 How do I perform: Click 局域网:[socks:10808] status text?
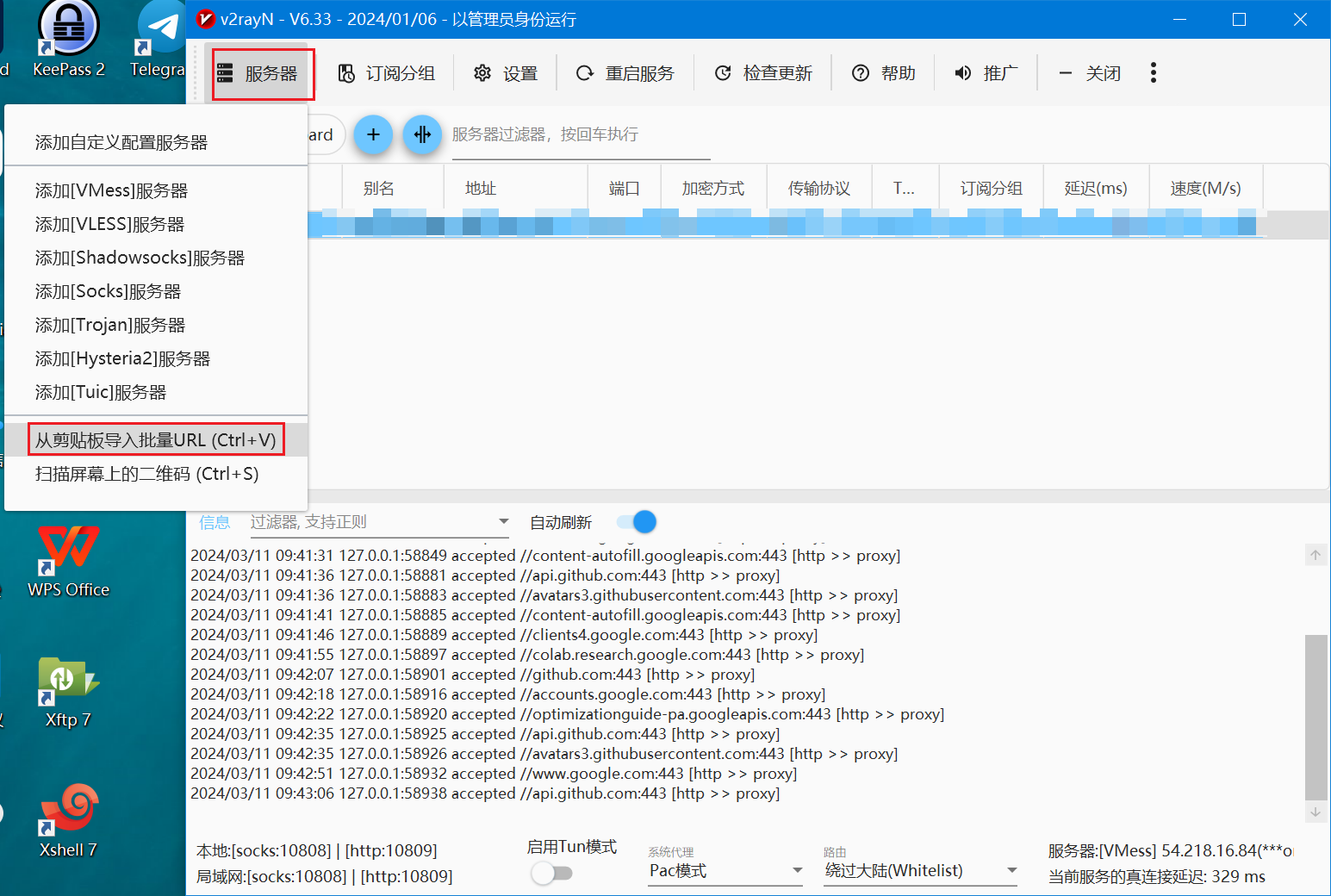325,877
